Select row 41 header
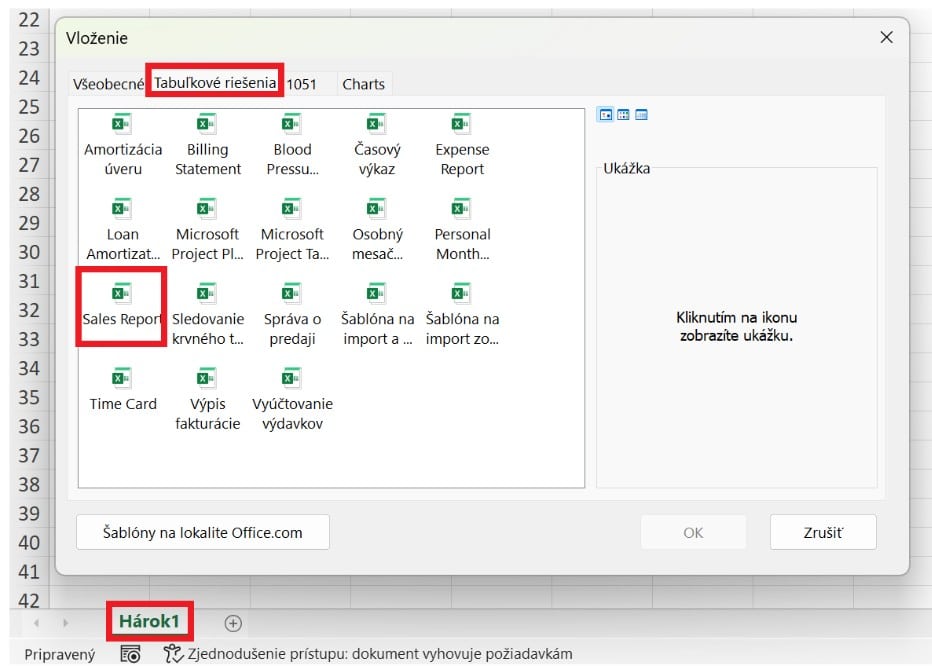The height and width of the screenshot is (668, 932). (x=29, y=572)
